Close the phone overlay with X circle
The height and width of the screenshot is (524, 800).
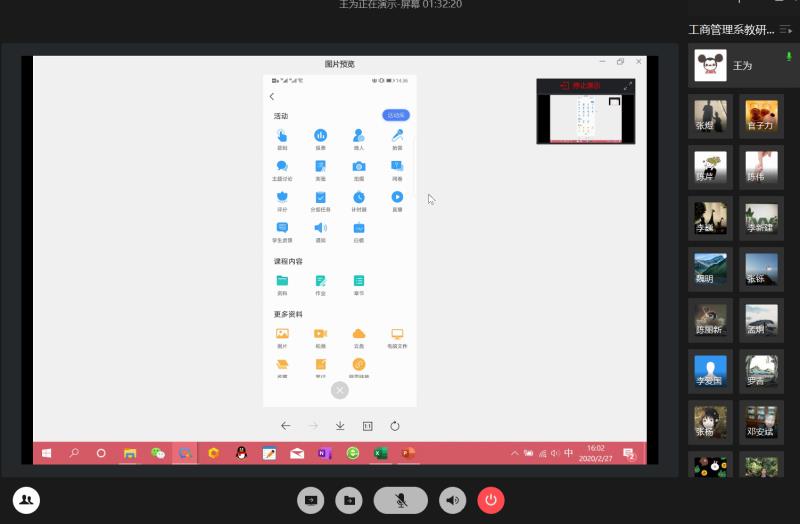pyautogui.click(x=340, y=390)
